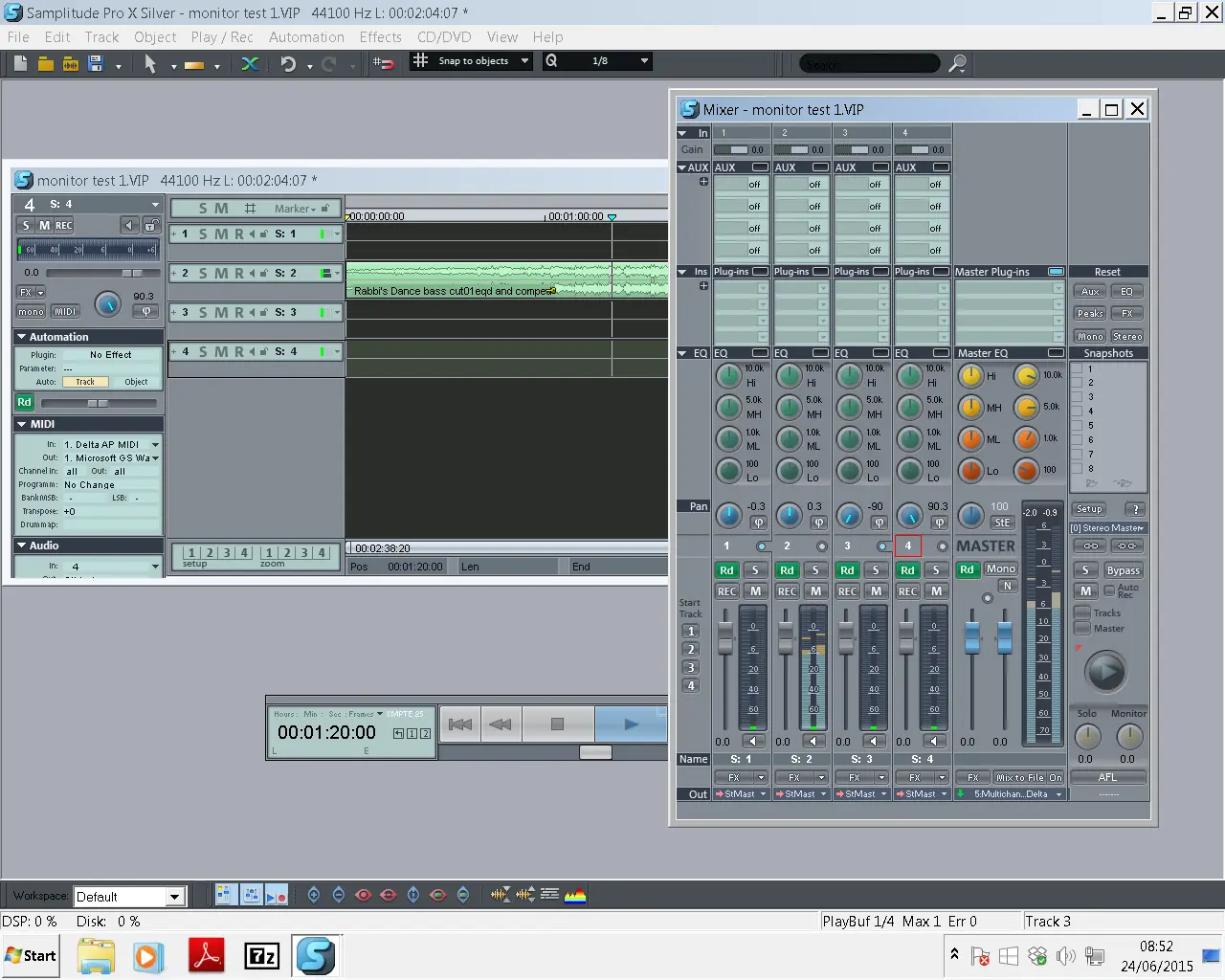The image size is (1225, 980).
Task: Click the lock icon in the track 4 header panel
Action: [x=151, y=225]
